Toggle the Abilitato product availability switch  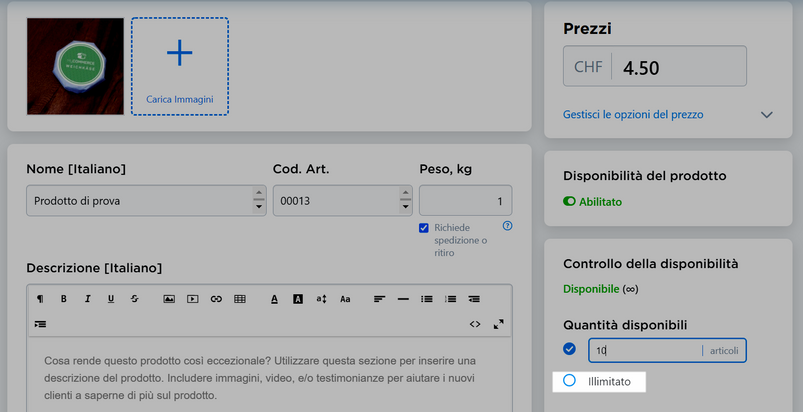(x=569, y=202)
